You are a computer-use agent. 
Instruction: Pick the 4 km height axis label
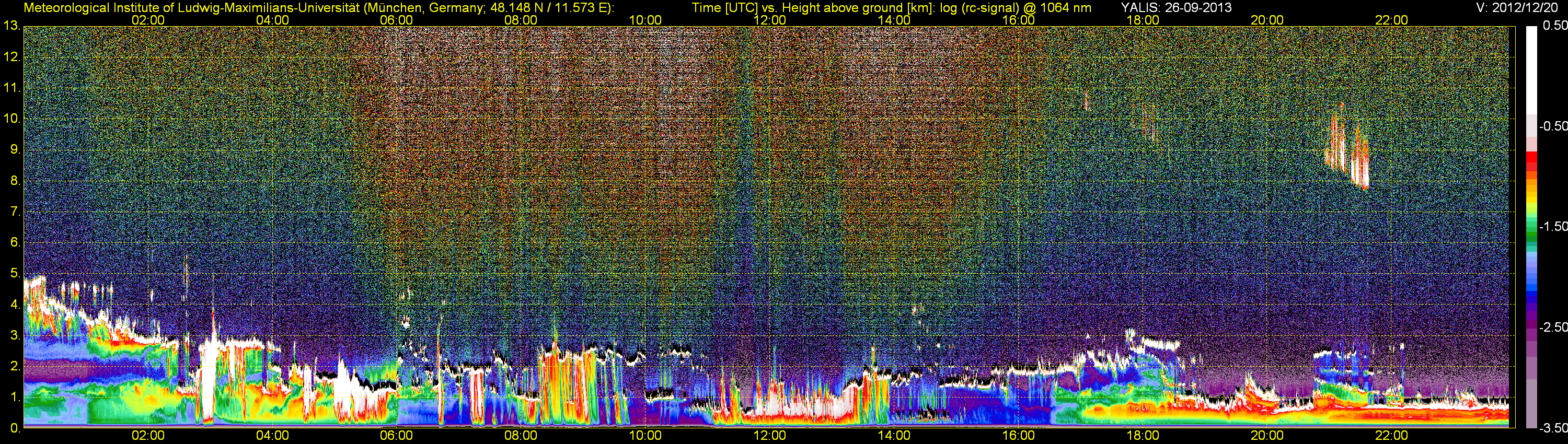click(15, 305)
